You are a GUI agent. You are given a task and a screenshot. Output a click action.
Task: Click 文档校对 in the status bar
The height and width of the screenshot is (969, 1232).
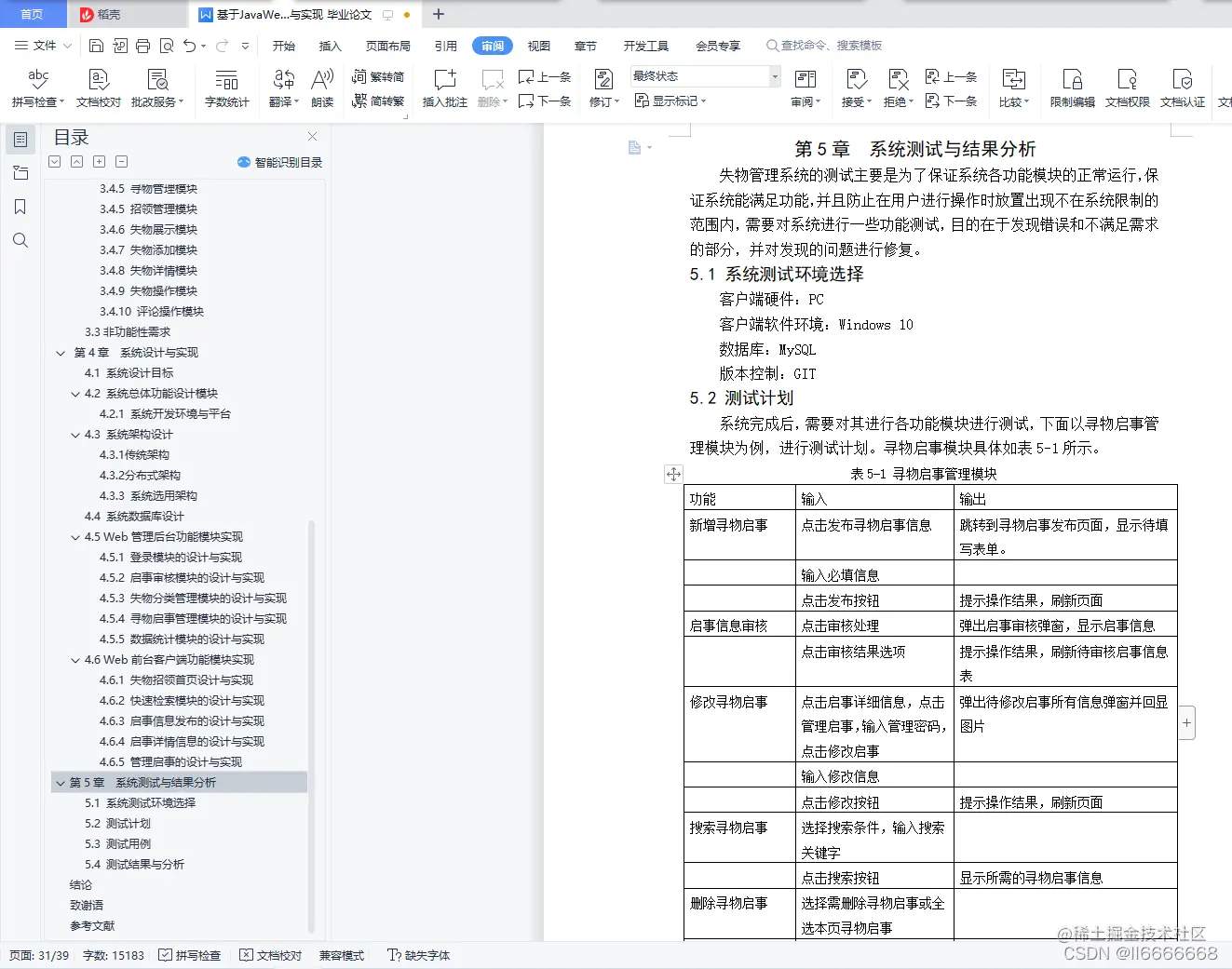point(269,955)
